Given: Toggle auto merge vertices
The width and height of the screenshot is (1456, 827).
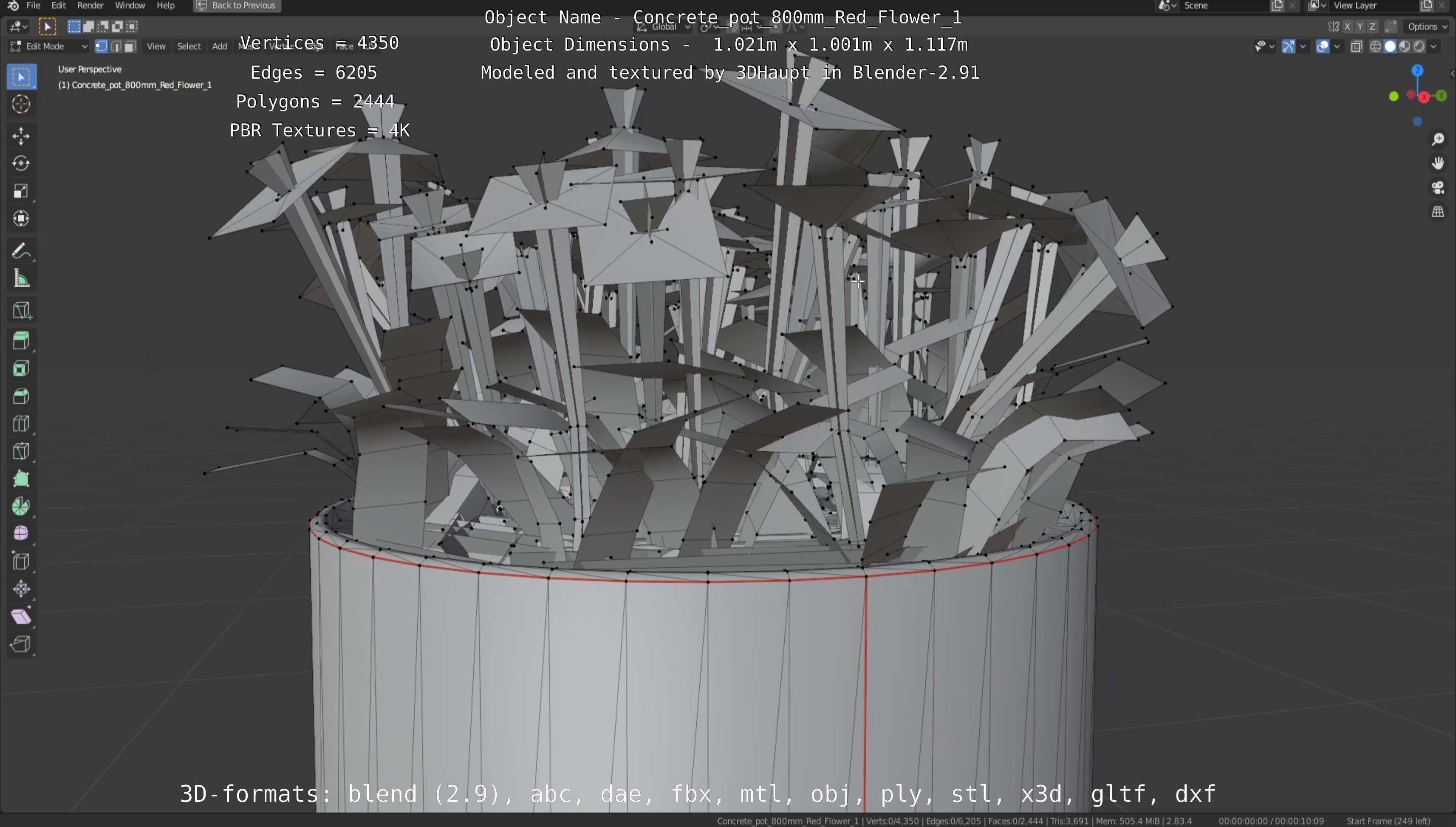Looking at the screenshot, I should [1391, 27].
